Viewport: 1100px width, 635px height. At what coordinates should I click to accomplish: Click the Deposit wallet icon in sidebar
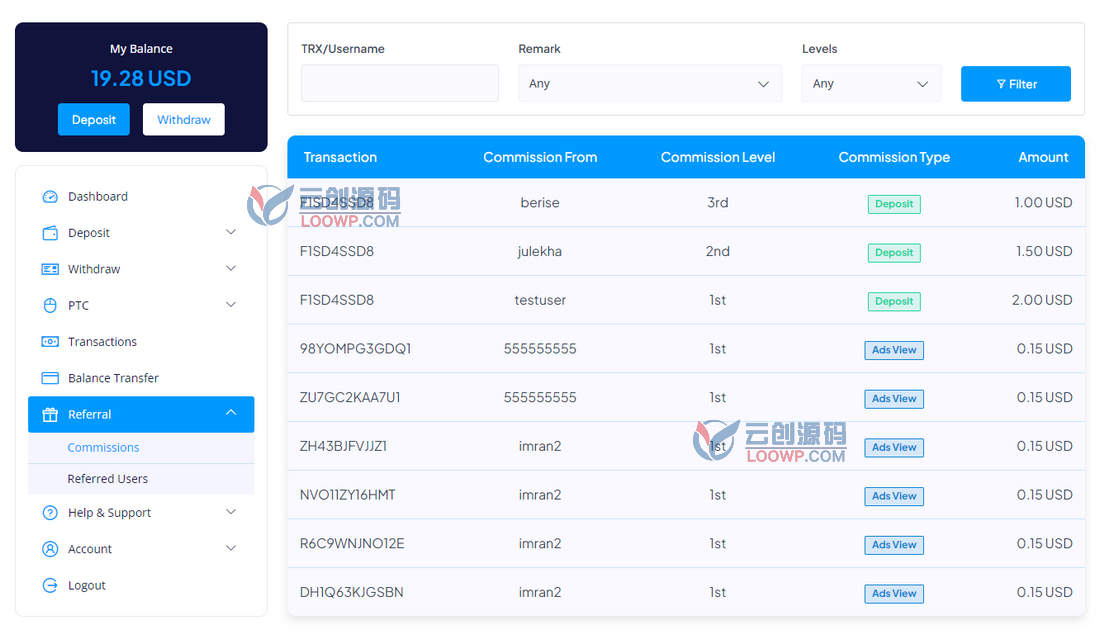coord(50,233)
